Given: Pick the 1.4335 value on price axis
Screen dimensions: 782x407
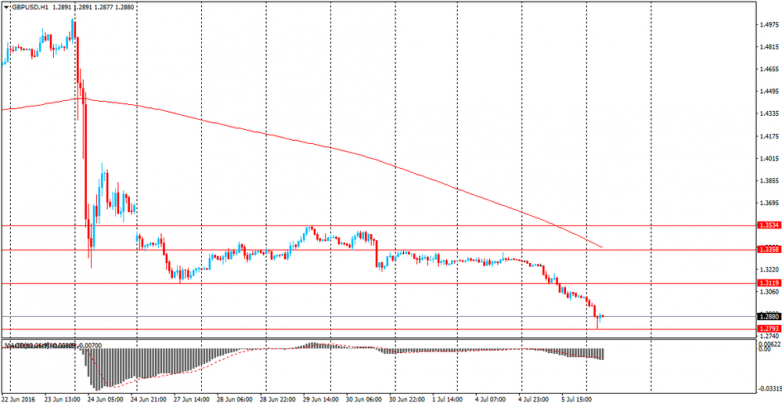Looking at the screenshot, I should [769, 114].
